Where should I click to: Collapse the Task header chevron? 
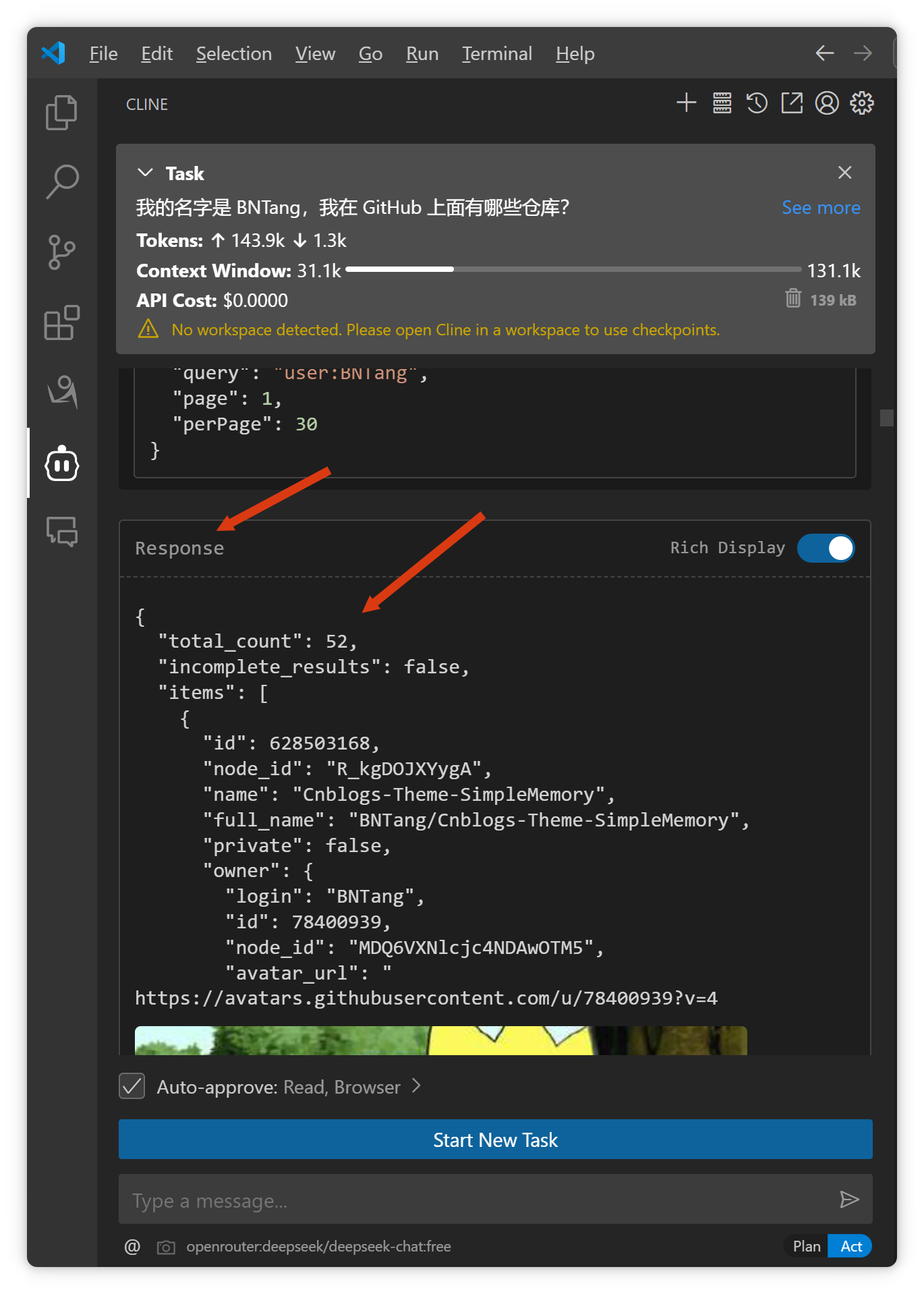pos(145,173)
